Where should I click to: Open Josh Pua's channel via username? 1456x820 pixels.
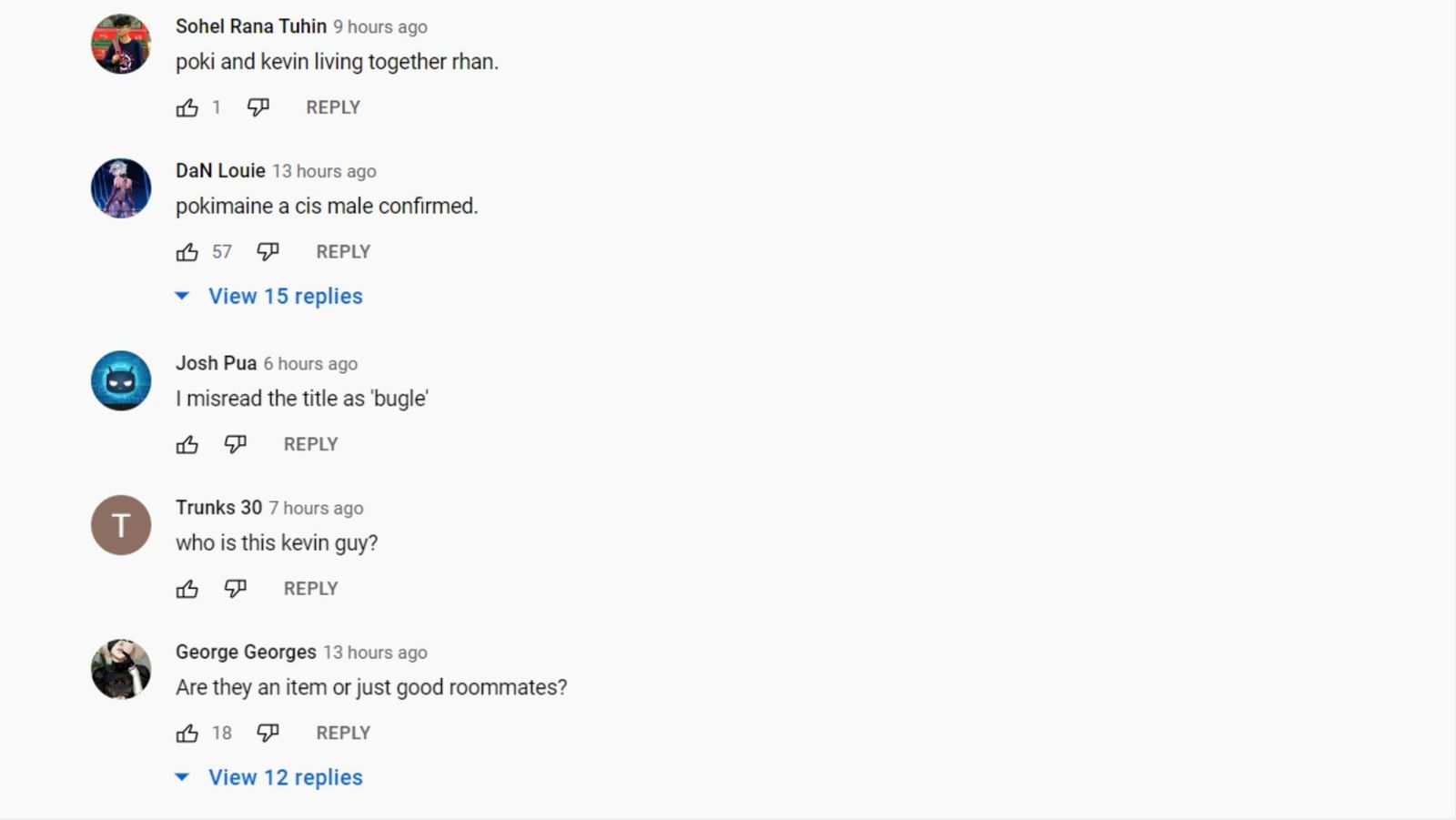pyautogui.click(x=216, y=363)
